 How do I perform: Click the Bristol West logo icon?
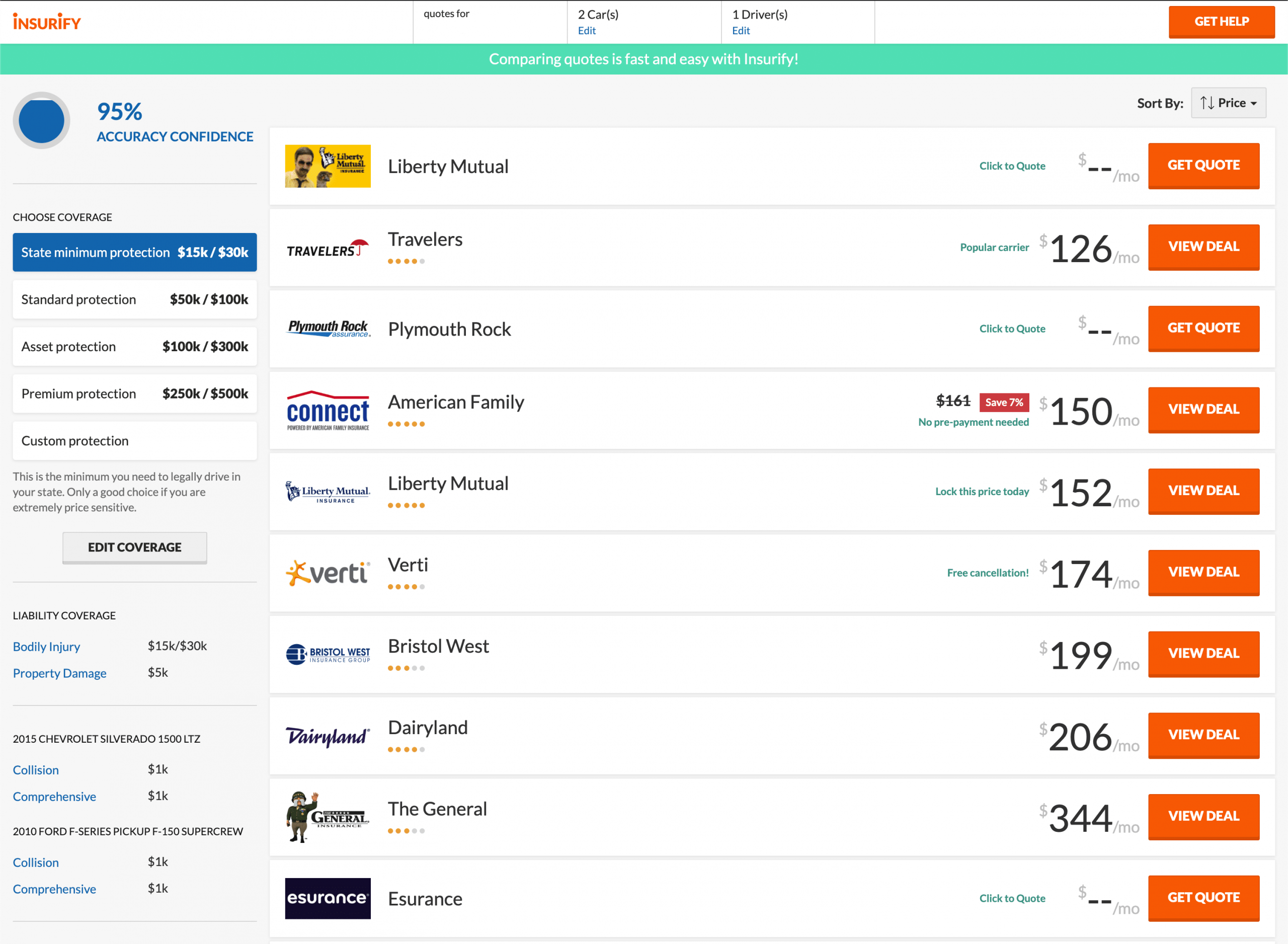point(328,654)
